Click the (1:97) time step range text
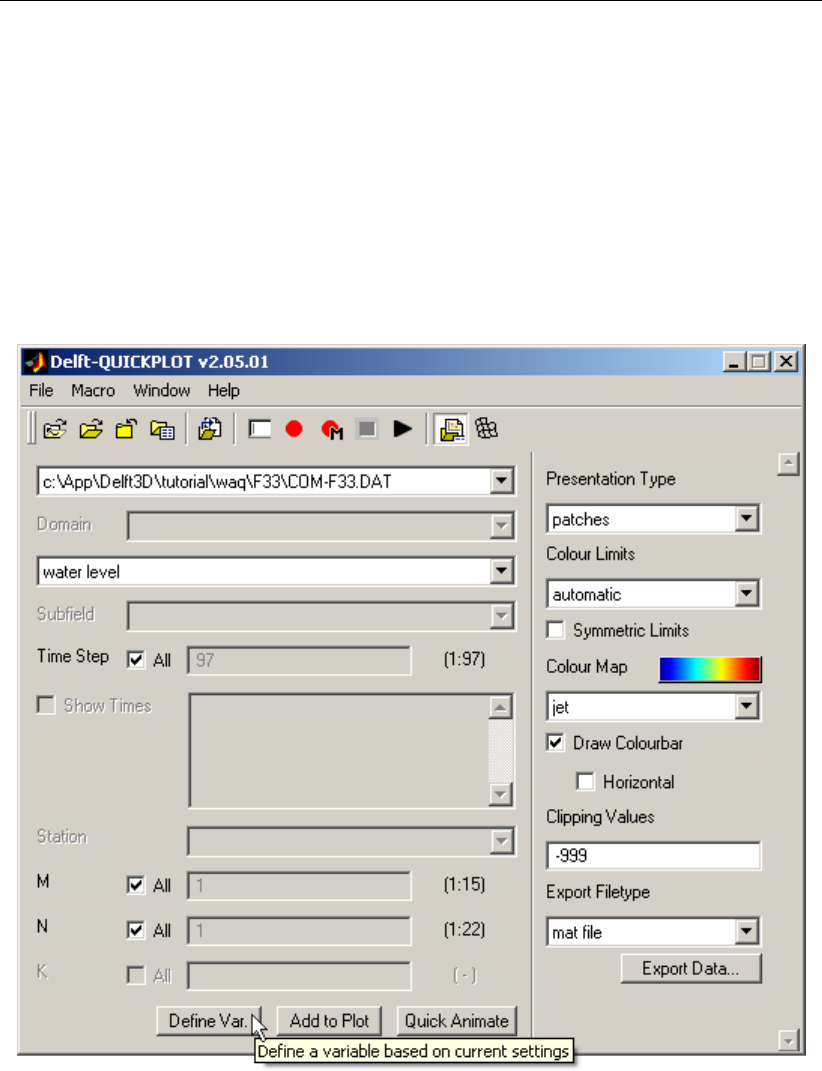The width and height of the screenshot is (822, 1071). click(x=464, y=659)
